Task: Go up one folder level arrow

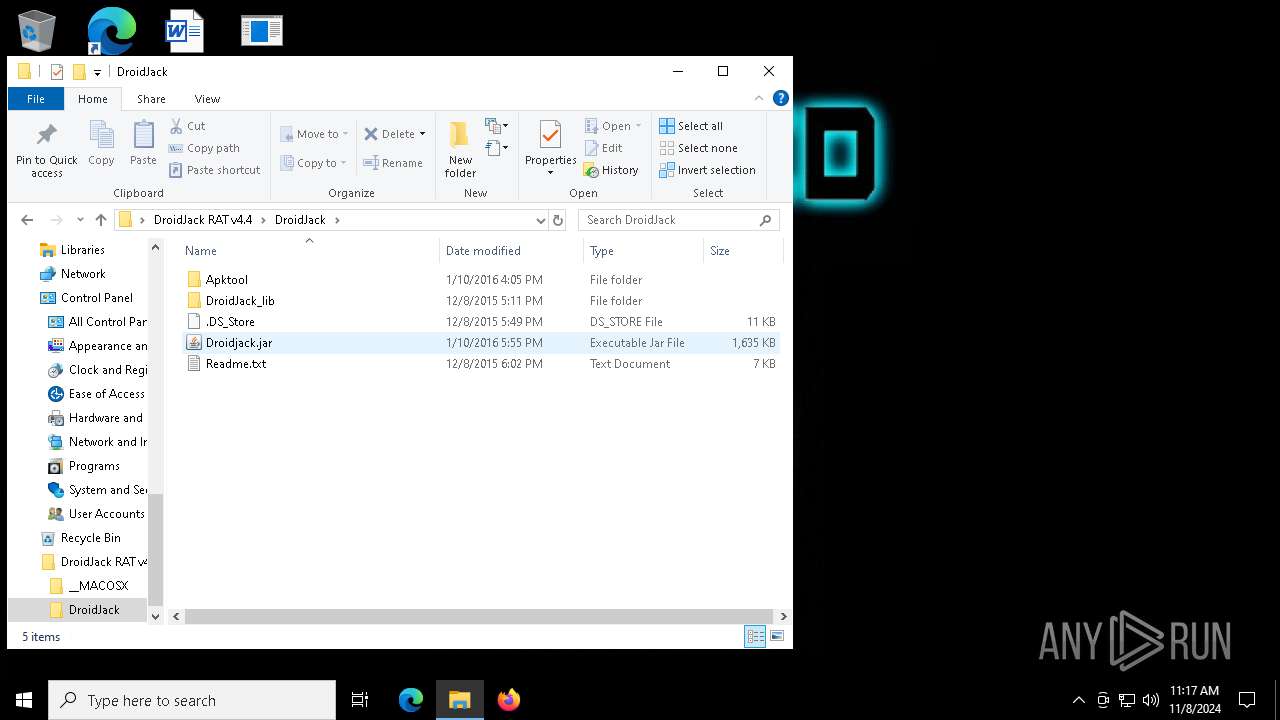Action: (x=101, y=220)
